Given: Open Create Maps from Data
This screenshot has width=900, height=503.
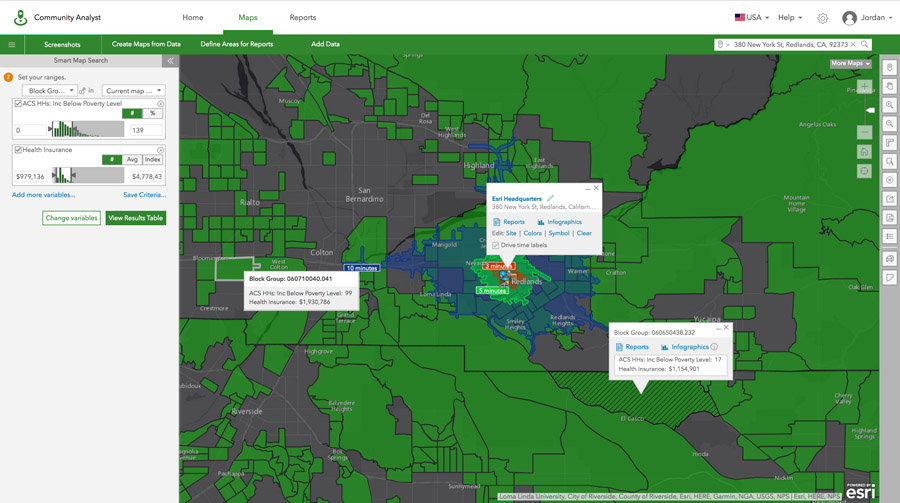Looking at the screenshot, I should coord(146,44).
